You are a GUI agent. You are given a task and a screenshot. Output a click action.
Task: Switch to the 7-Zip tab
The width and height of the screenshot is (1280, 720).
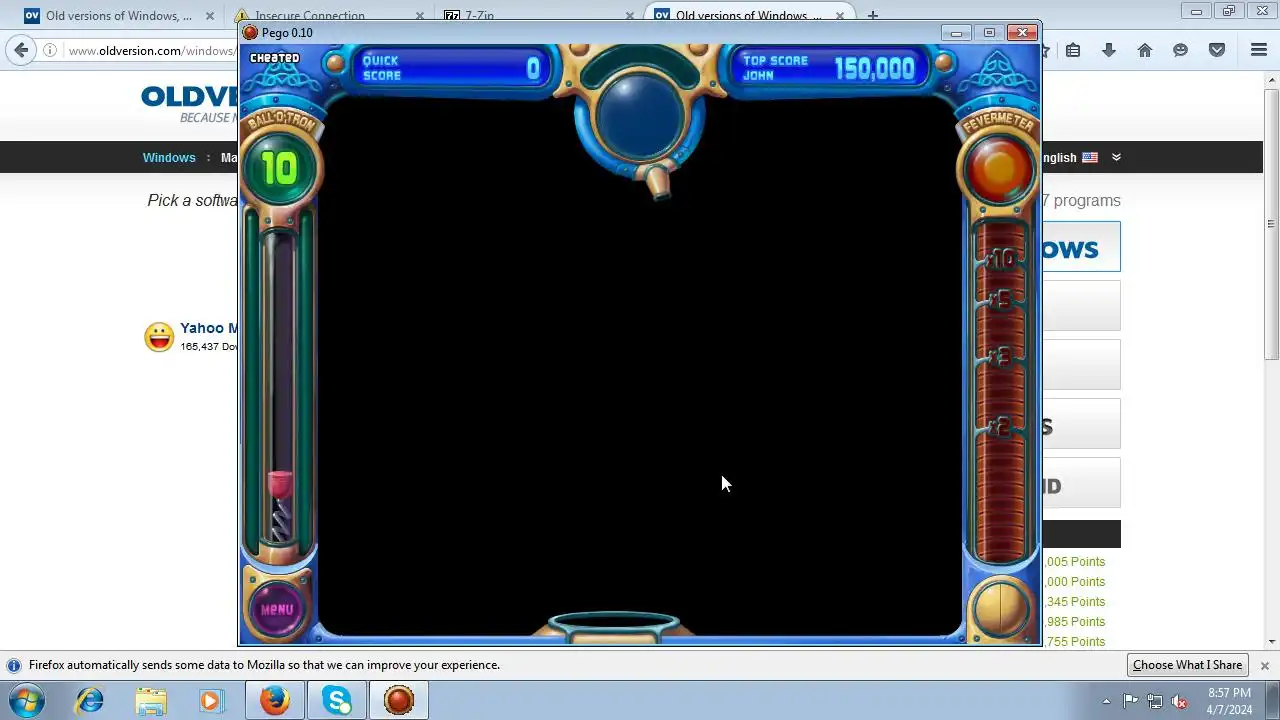536,16
